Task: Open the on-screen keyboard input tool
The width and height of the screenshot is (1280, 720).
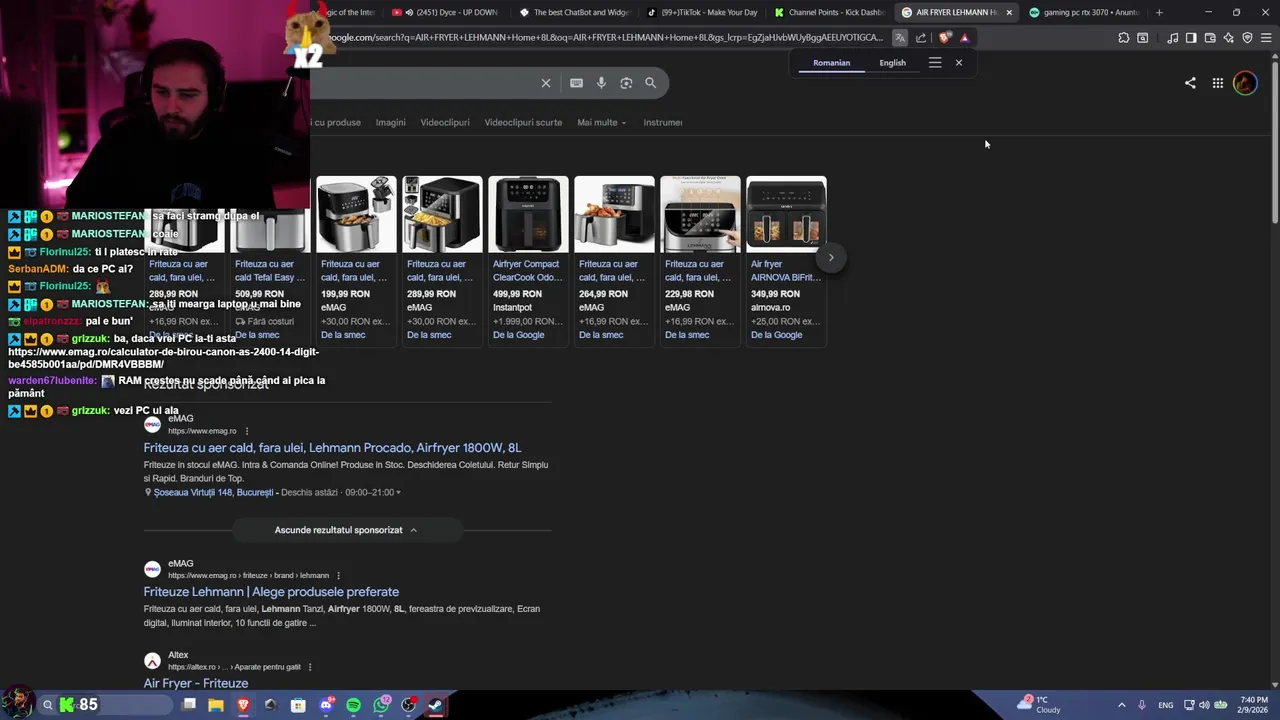Action: click(x=576, y=83)
